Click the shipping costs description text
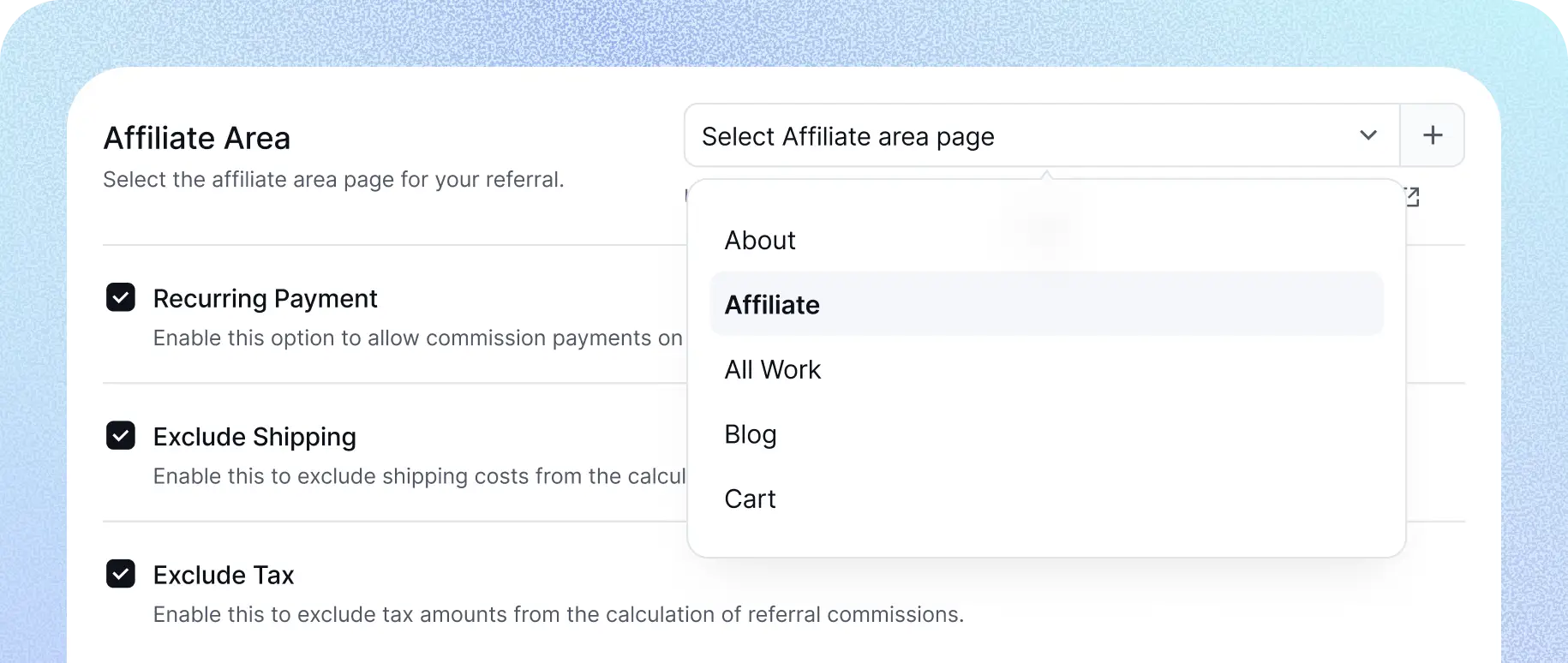The width and height of the screenshot is (1568, 663). (419, 476)
